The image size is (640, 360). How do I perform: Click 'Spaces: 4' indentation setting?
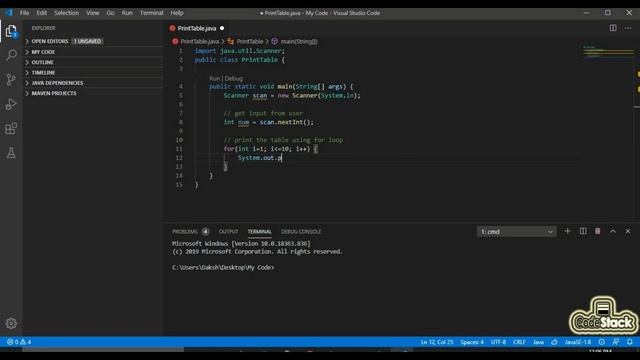472,342
